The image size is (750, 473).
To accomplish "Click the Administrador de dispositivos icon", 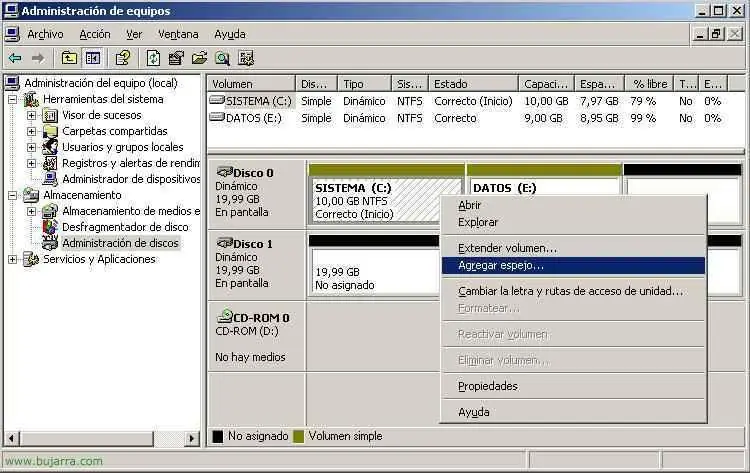I will click(50, 179).
